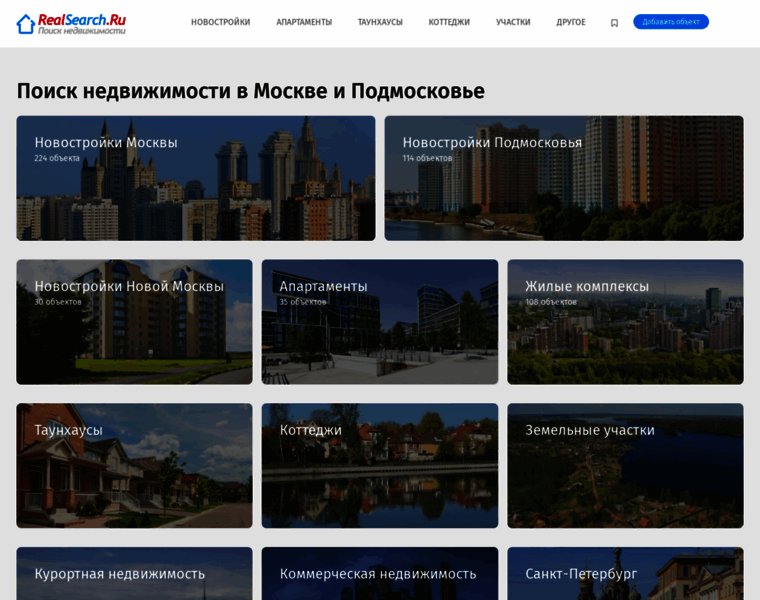
Task: Open the Участки menu item
Action: pos(513,22)
